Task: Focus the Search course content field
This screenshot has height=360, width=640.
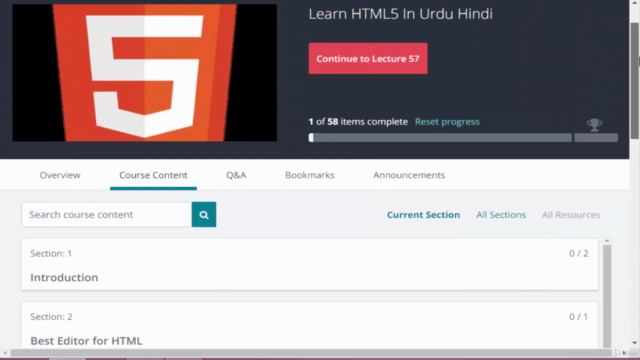Action: point(107,214)
